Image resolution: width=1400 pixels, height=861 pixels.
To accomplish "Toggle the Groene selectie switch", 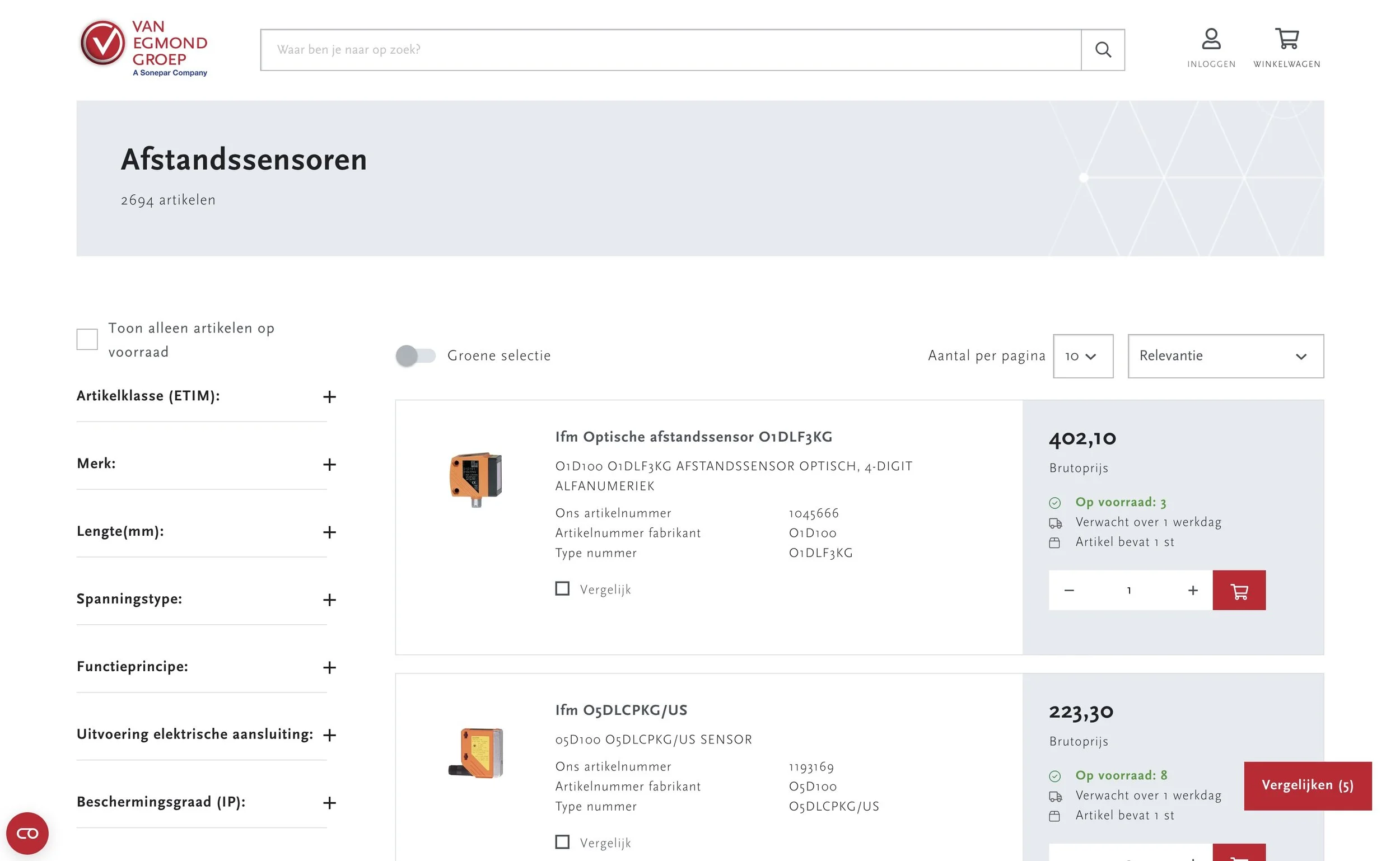I will (416, 356).
